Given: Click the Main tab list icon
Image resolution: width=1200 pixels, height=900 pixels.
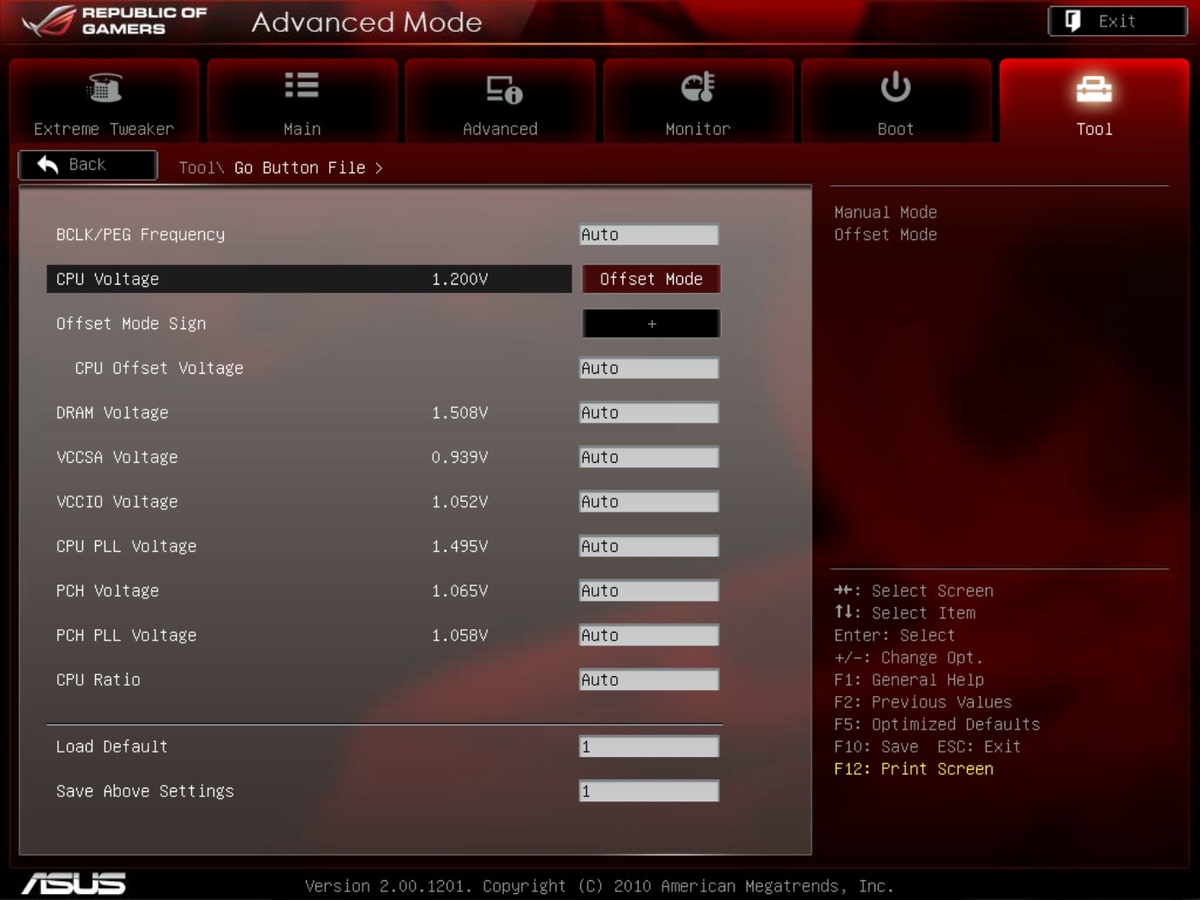Looking at the screenshot, I should tap(301, 86).
